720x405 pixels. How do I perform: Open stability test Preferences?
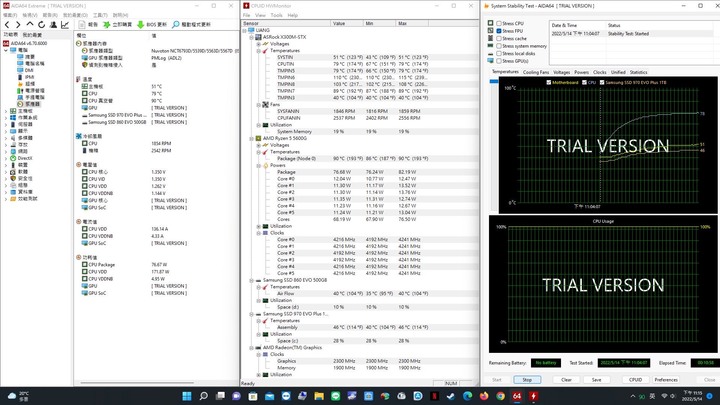coord(666,380)
